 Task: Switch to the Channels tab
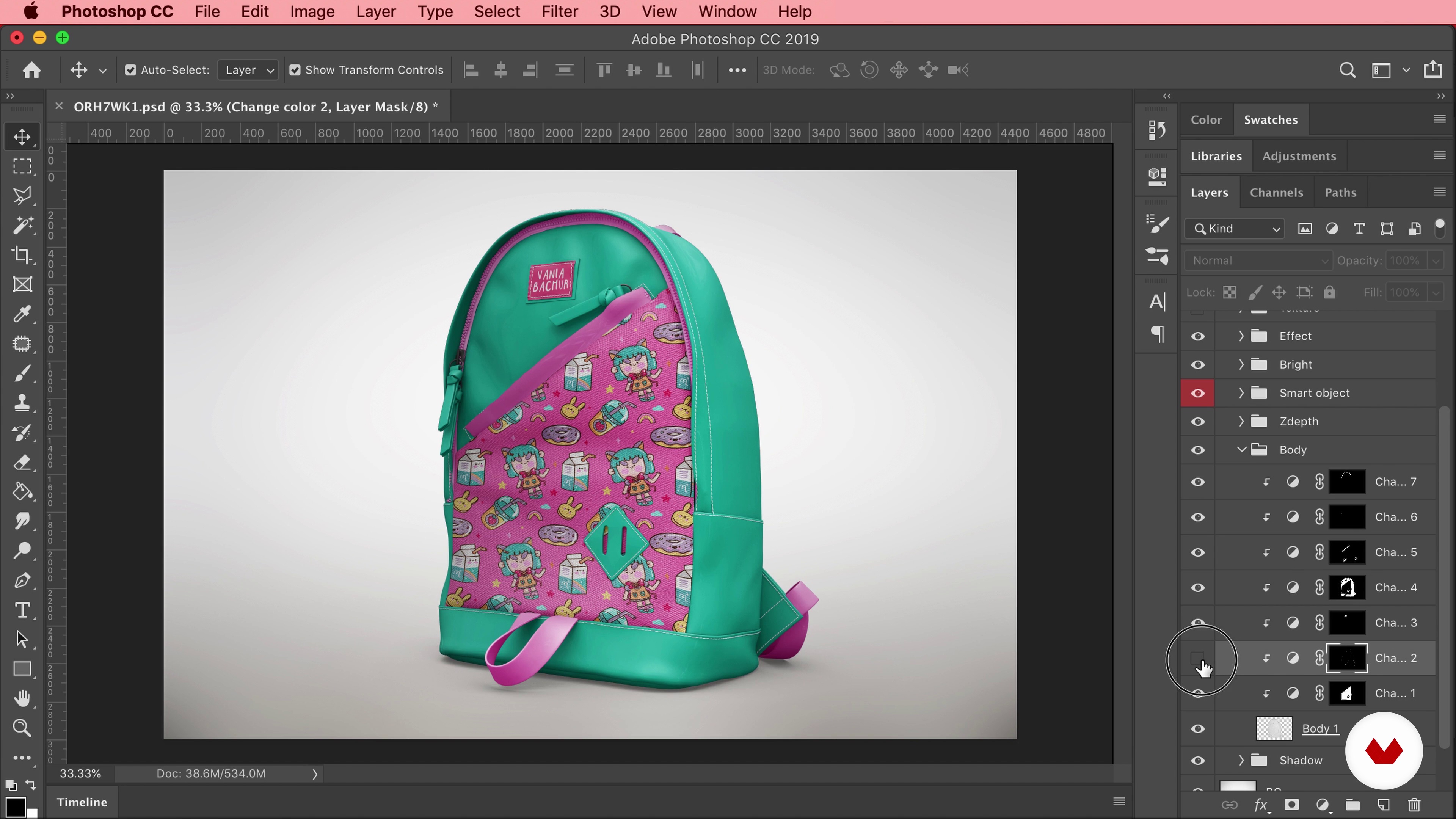(1276, 193)
